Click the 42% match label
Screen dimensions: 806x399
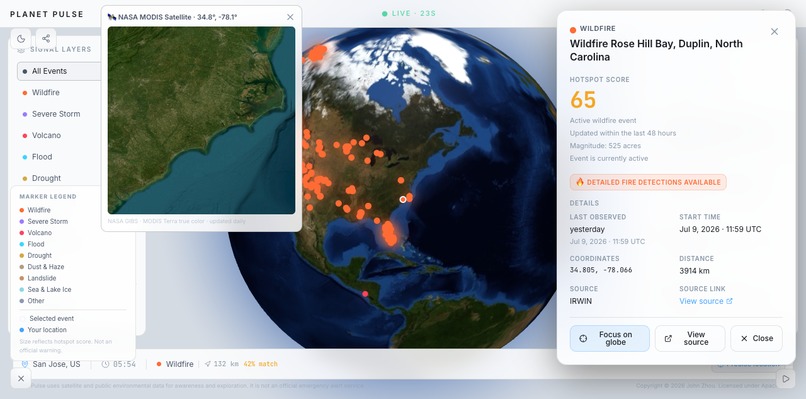(x=261, y=364)
